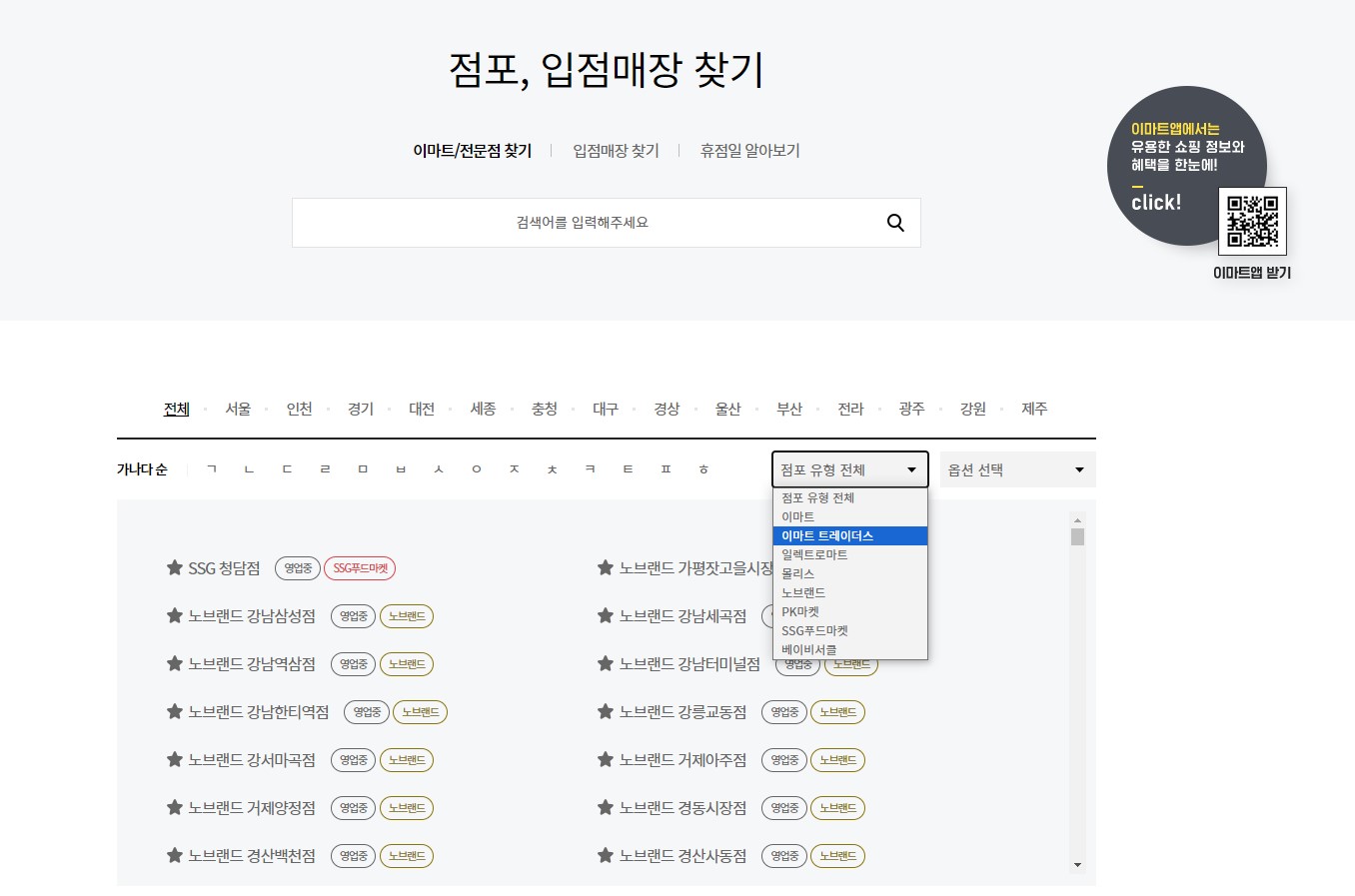Select the 경상 region tab

[668, 409]
